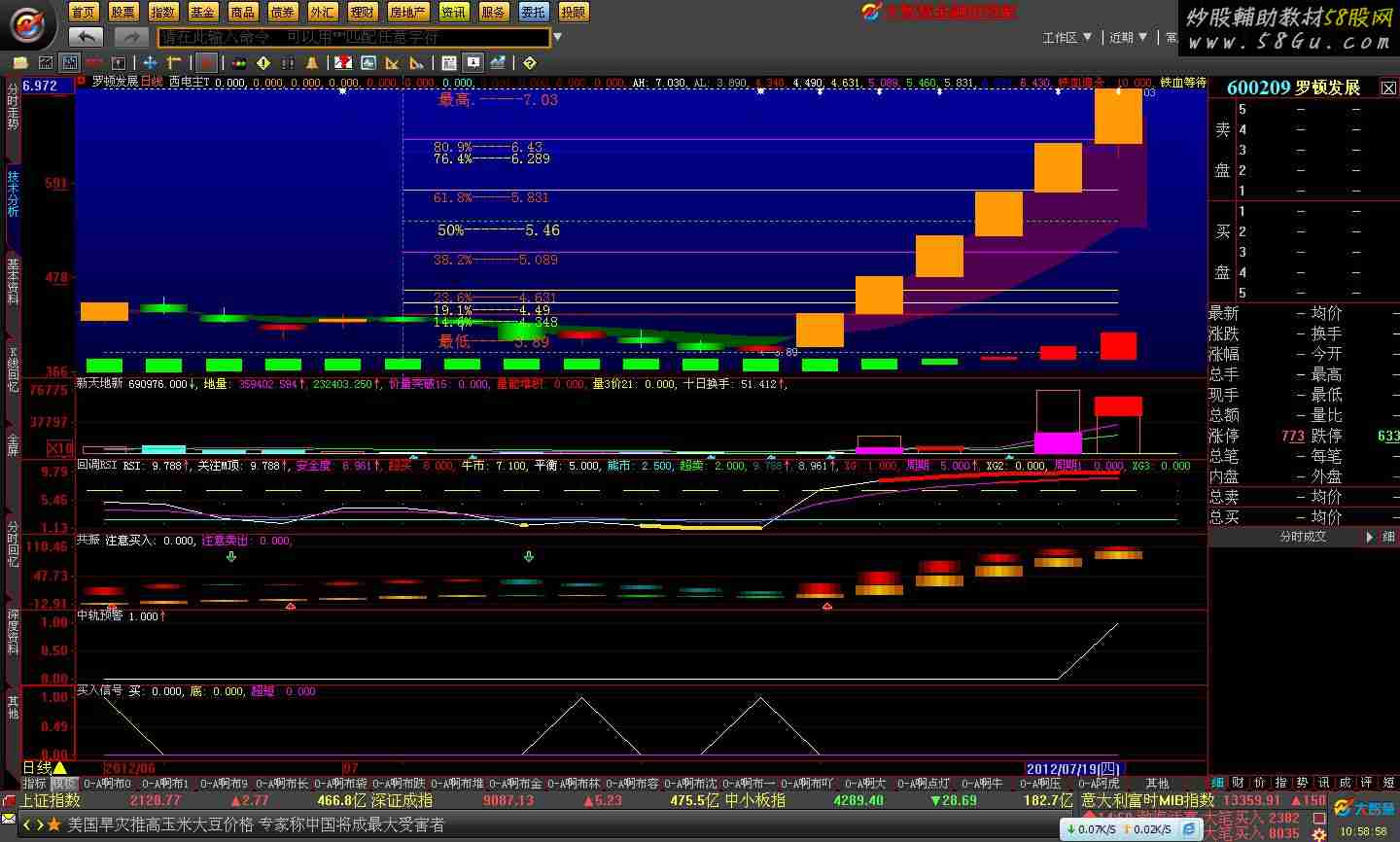Click the 委托 trading button

[534, 12]
